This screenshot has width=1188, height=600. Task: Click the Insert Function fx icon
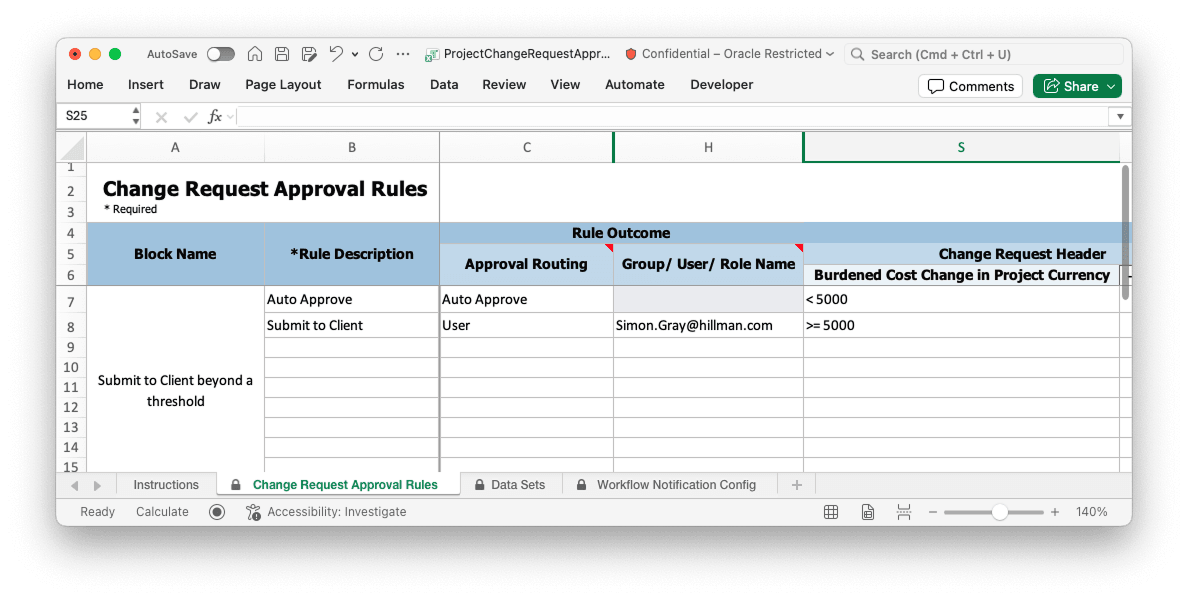(x=215, y=115)
